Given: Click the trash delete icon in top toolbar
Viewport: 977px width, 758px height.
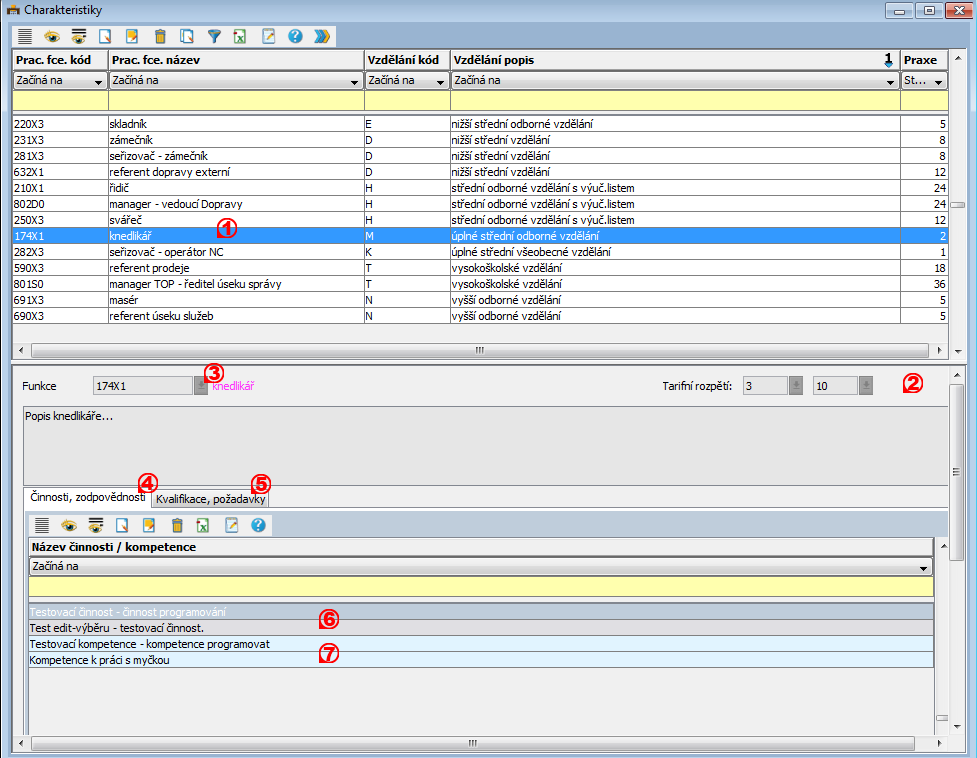Looking at the screenshot, I should pyautogui.click(x=159, y=36).
